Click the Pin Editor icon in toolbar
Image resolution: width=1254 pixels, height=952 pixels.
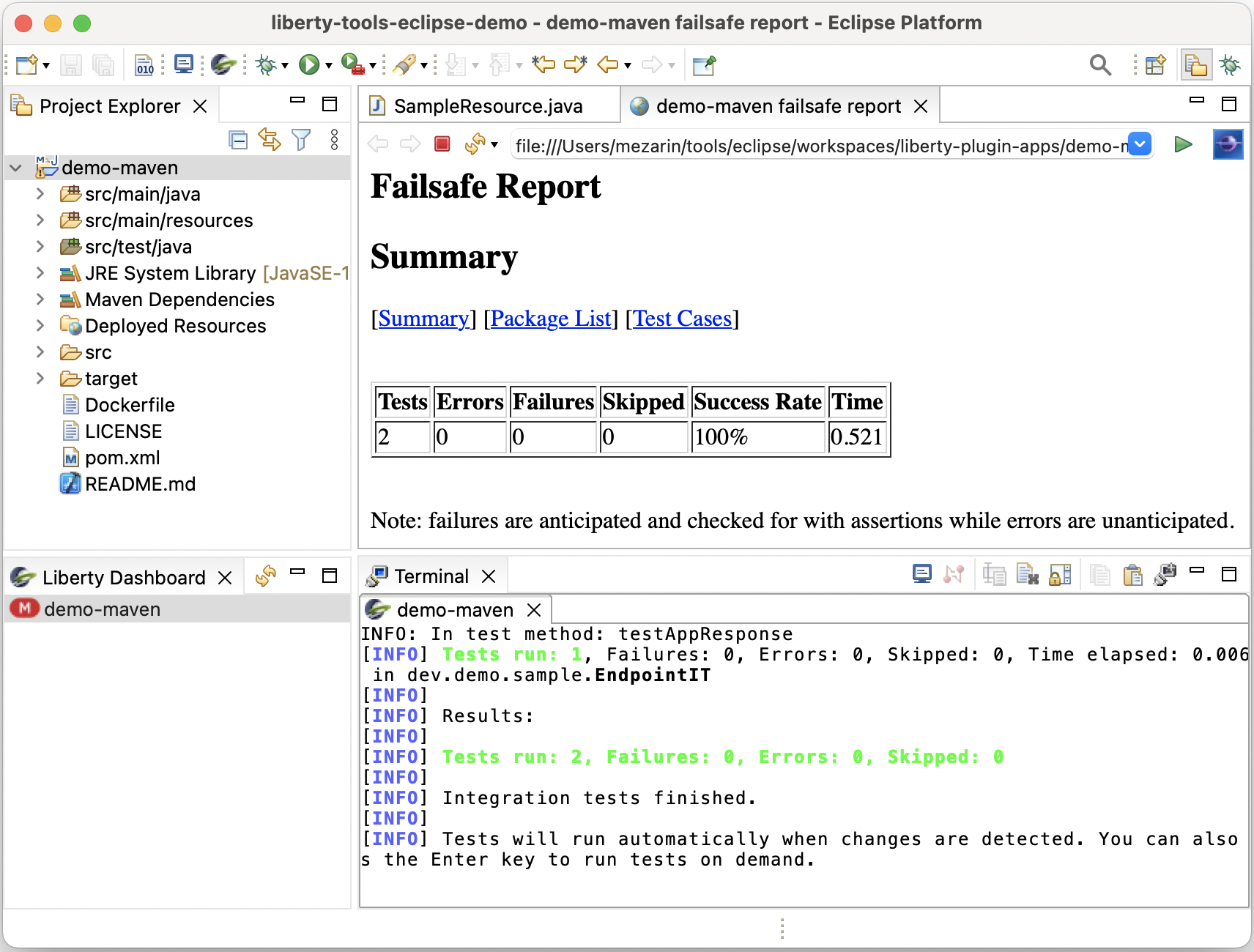click(704, 65)
